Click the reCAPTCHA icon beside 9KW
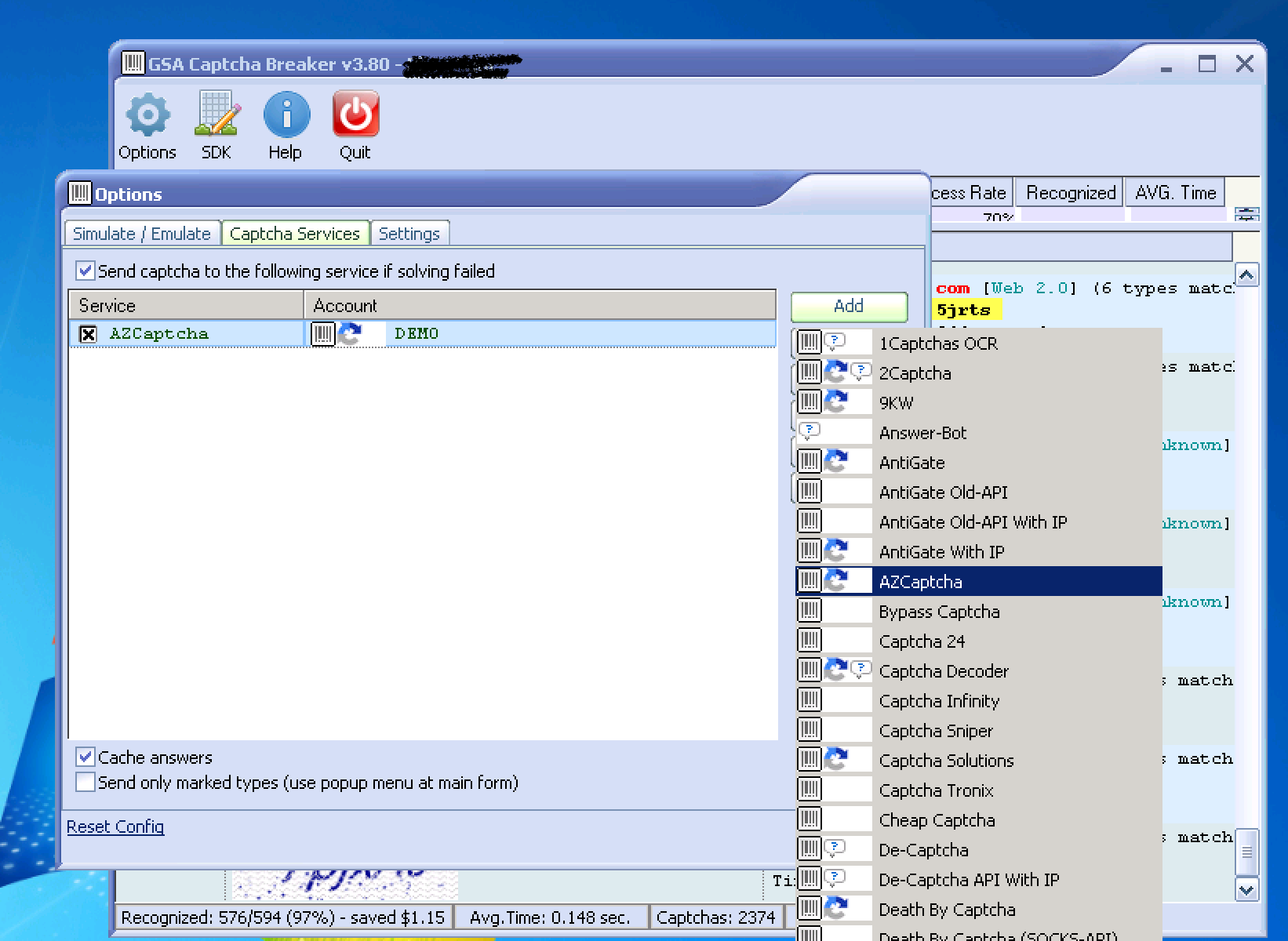 pos(835,401)
